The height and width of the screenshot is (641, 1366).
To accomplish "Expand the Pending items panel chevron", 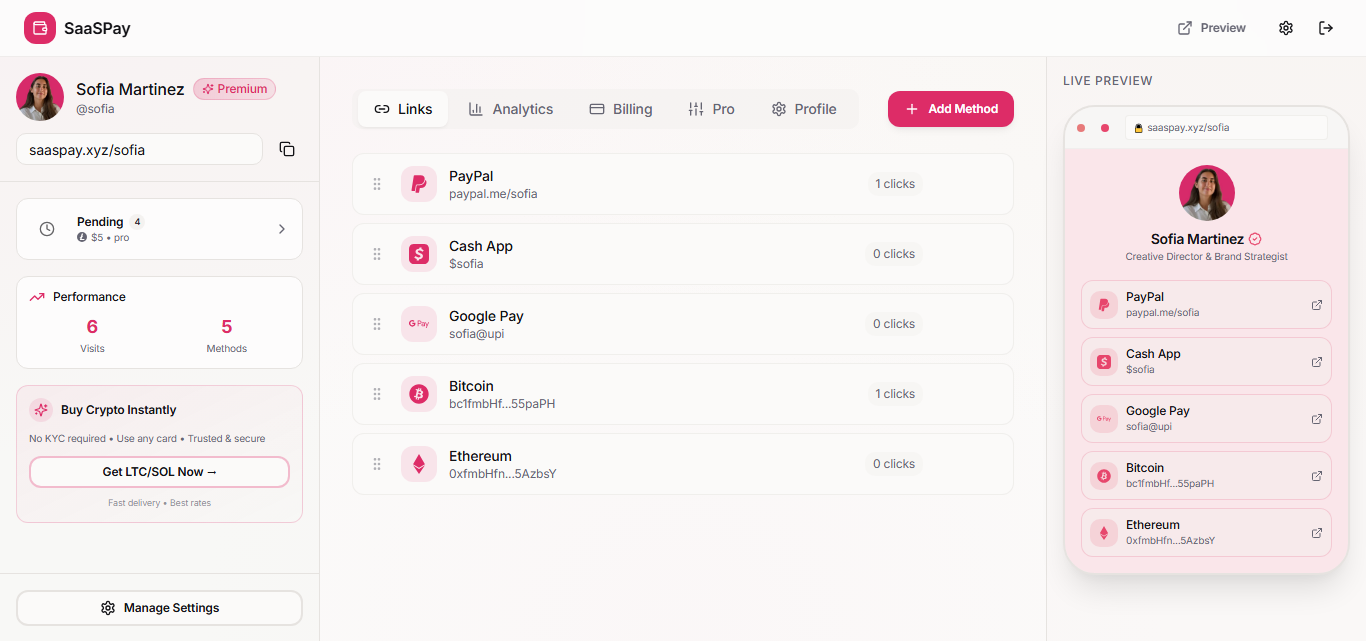I will point(282,228).
